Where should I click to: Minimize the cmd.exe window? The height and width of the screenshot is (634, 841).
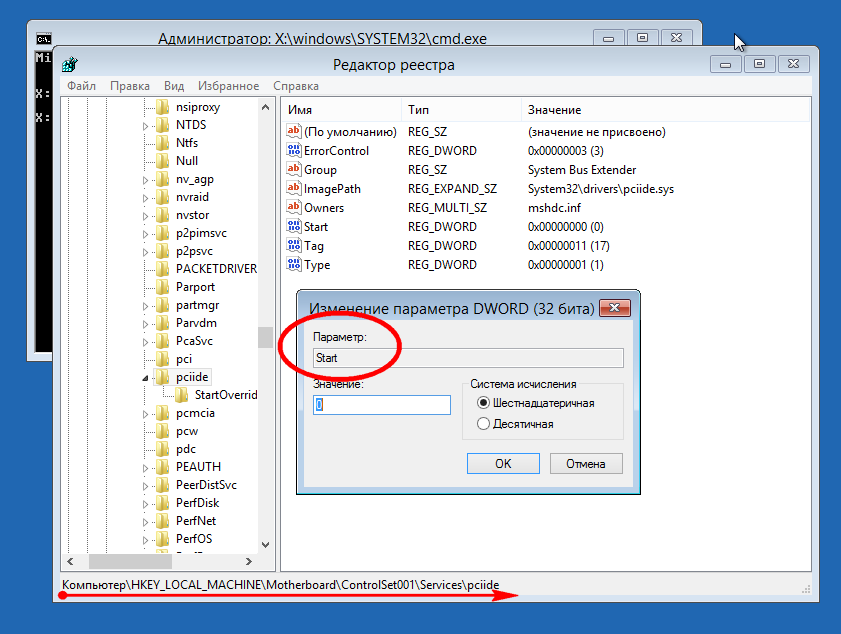(x=608, y=38)
